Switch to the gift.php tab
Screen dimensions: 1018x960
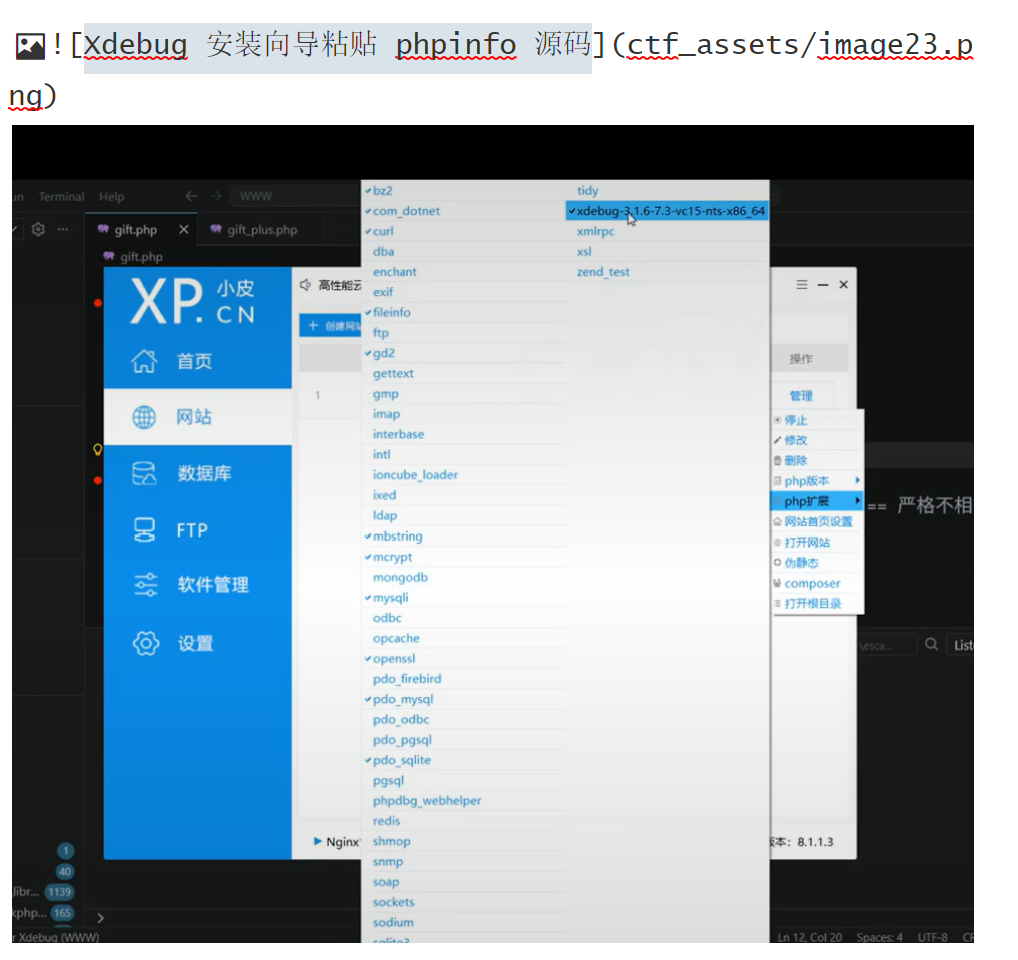136,229
